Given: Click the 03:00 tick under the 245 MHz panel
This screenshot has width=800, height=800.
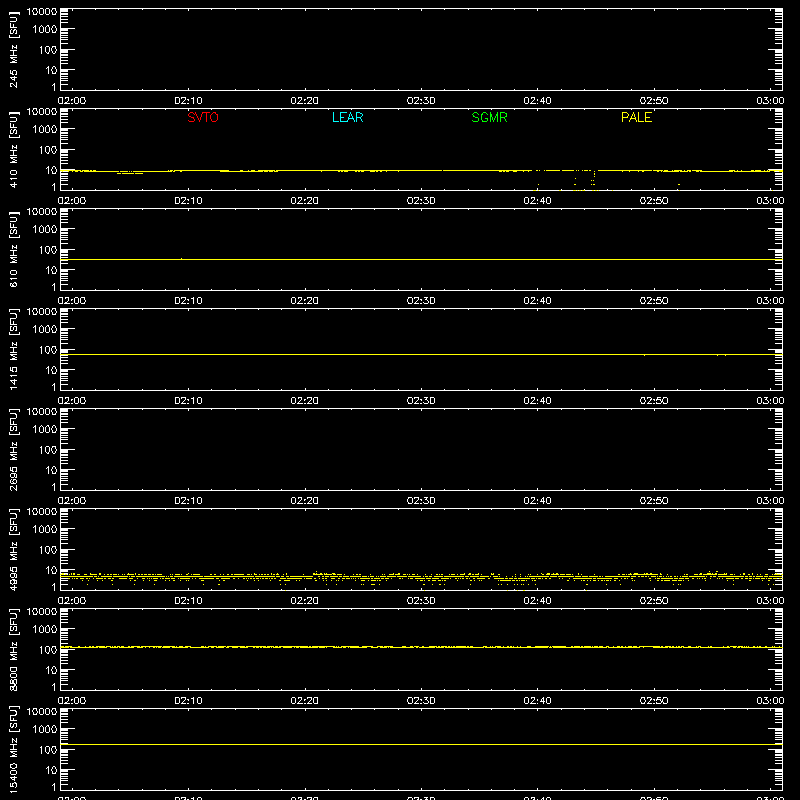Looking at the screenshot, I should point(770,101).
